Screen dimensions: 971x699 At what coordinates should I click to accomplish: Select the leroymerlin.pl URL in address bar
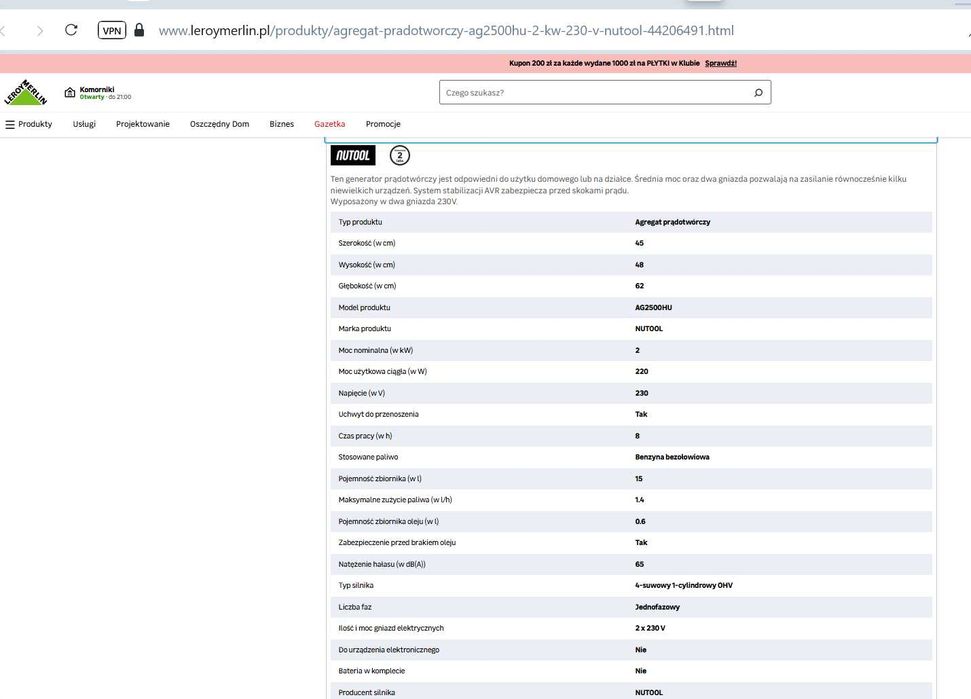[x=446, y=30]
